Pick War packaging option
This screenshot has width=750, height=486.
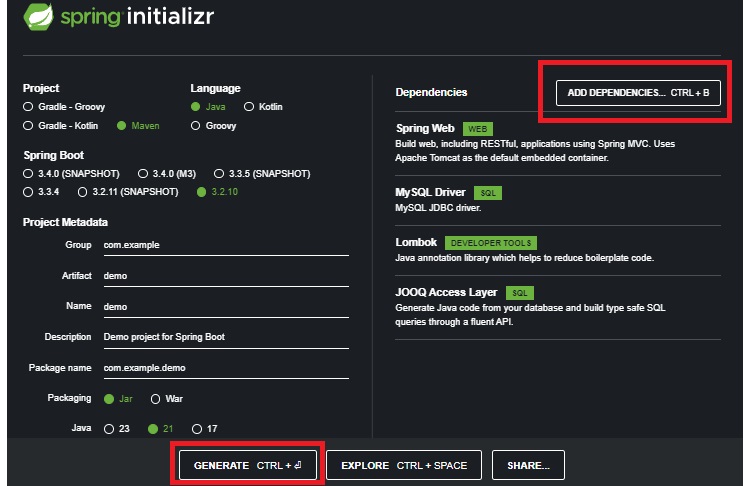pyautogui.click(x=156, y=398)
